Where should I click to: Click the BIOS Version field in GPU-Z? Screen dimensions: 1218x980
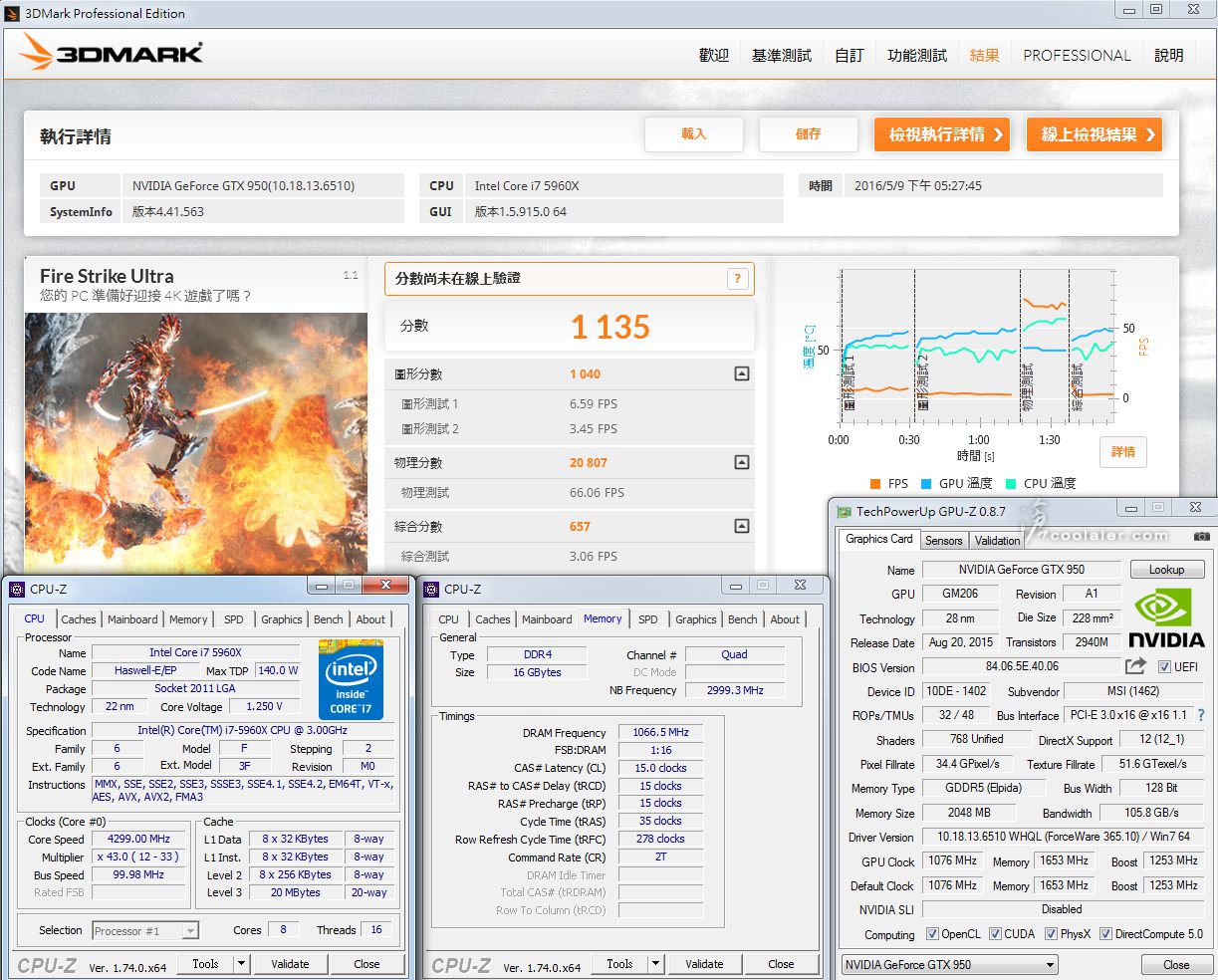coord(1022,666)
